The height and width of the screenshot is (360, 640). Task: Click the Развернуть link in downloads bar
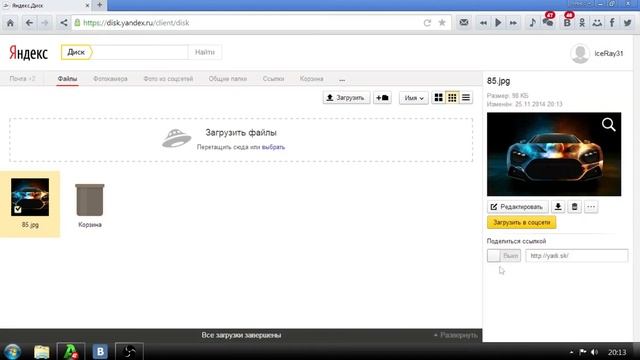[456, 335]
